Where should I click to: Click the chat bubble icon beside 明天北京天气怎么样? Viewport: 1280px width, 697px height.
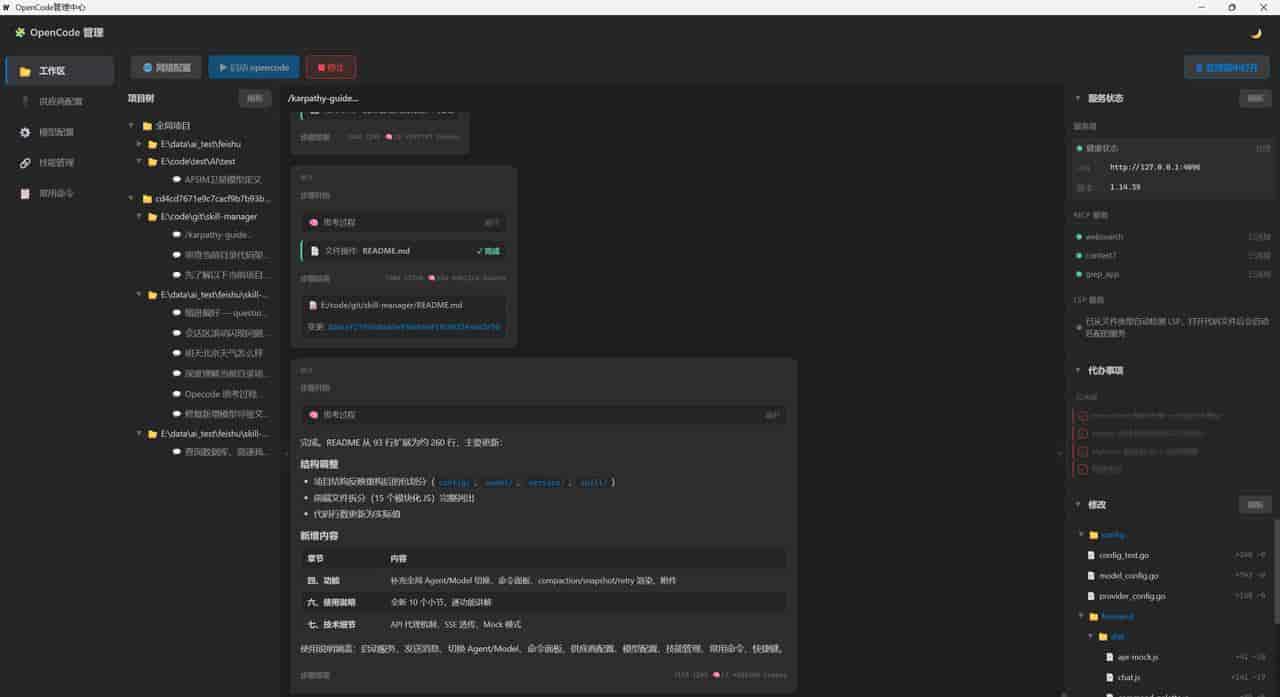pos(177,353)
